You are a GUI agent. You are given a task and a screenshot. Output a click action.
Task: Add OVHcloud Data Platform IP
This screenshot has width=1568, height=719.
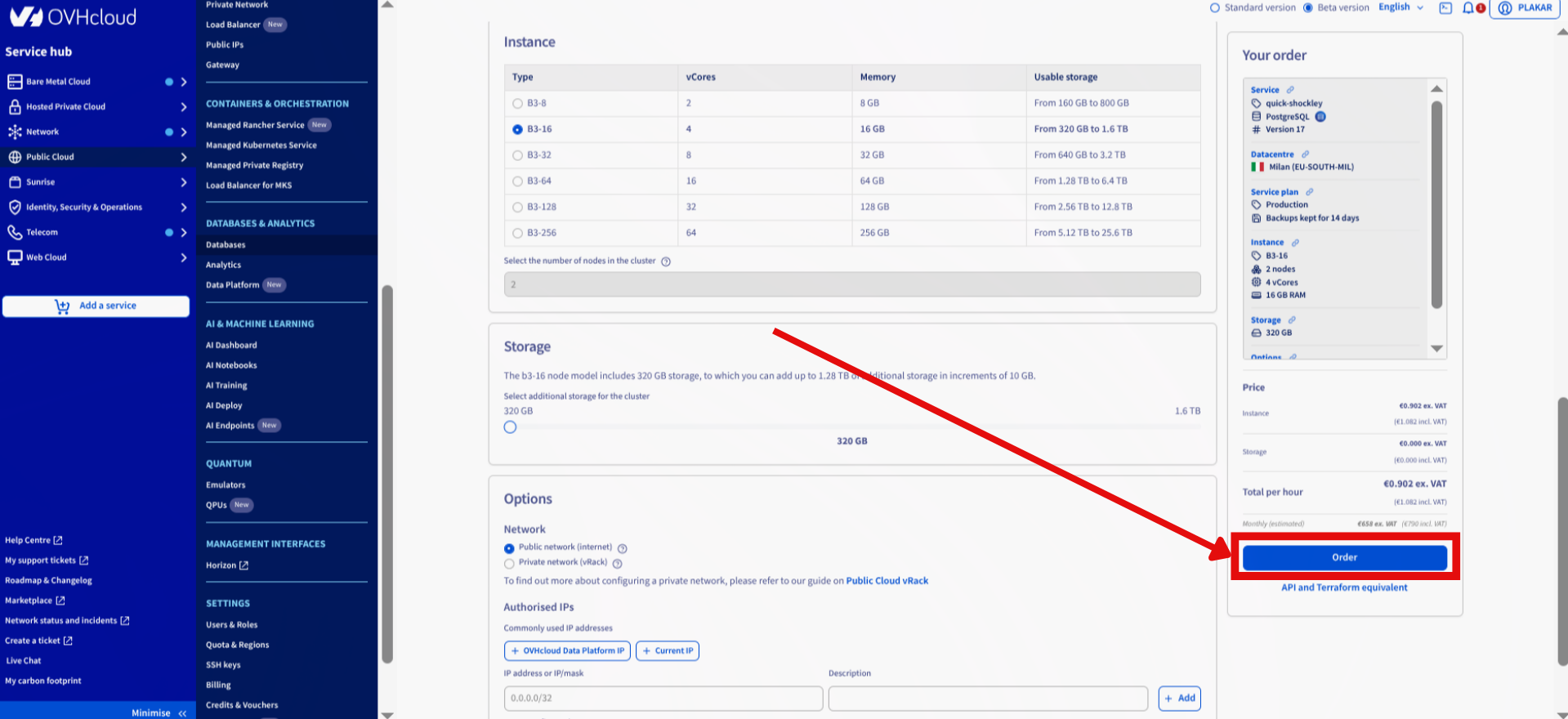pos(567,651)
